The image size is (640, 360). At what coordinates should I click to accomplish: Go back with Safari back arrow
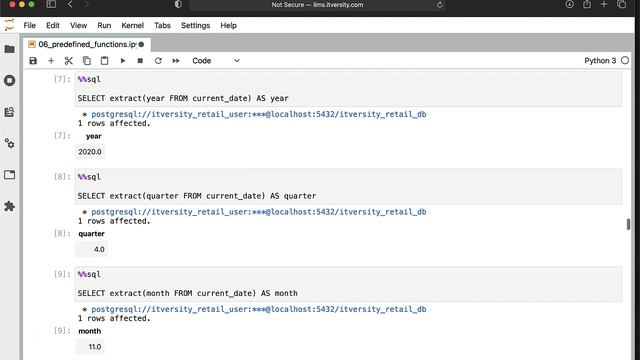pyautogui.click(x=70, y=4)
